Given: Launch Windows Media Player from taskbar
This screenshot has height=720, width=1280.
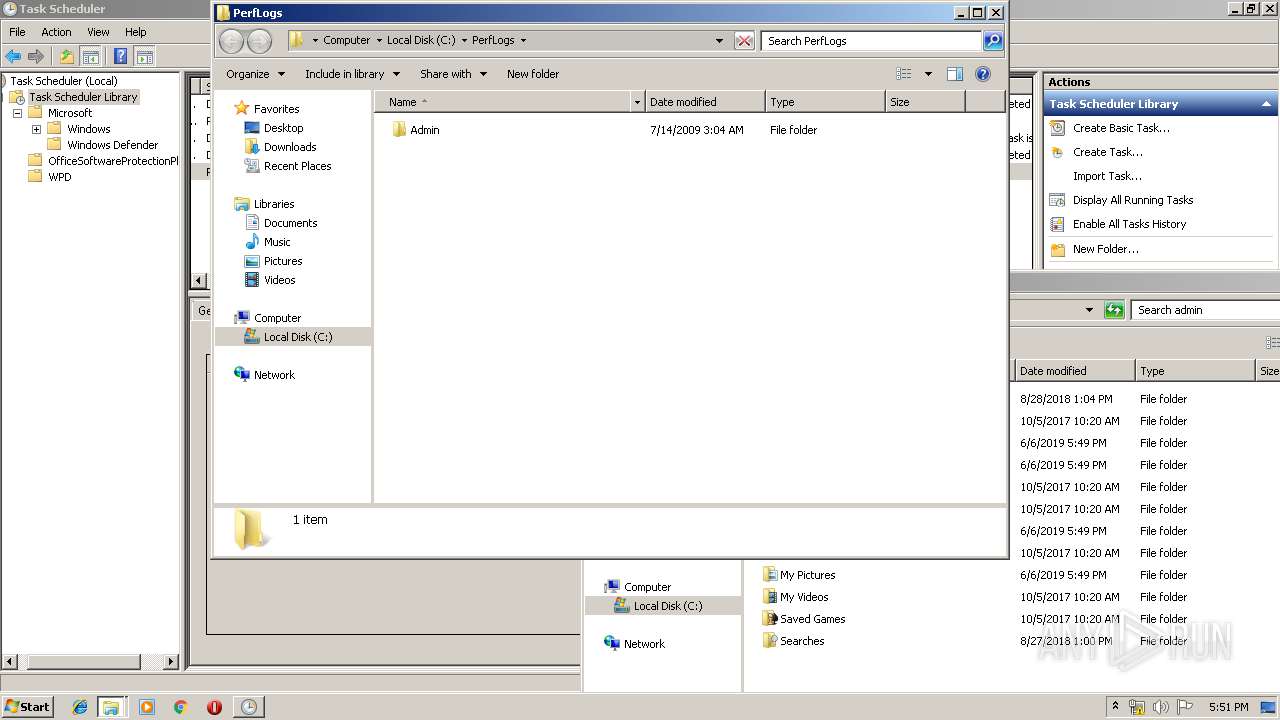Looking at the screenshot, I should [x=147, y=707].
